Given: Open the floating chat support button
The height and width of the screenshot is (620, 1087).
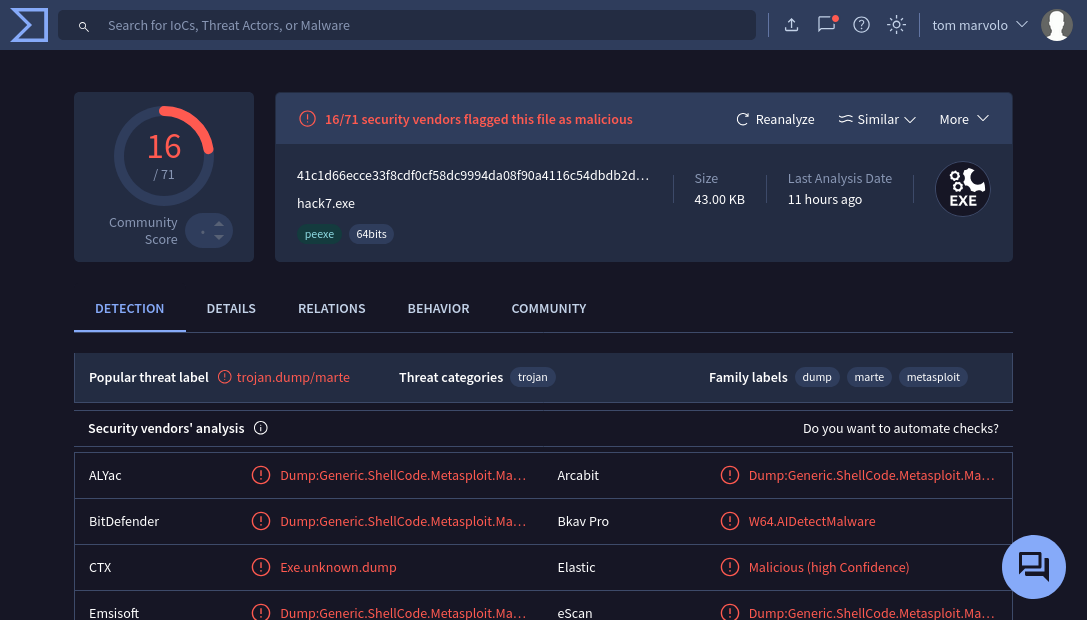Looking at the screenshot, I should pyautogui.click(x=1033, y=567).
